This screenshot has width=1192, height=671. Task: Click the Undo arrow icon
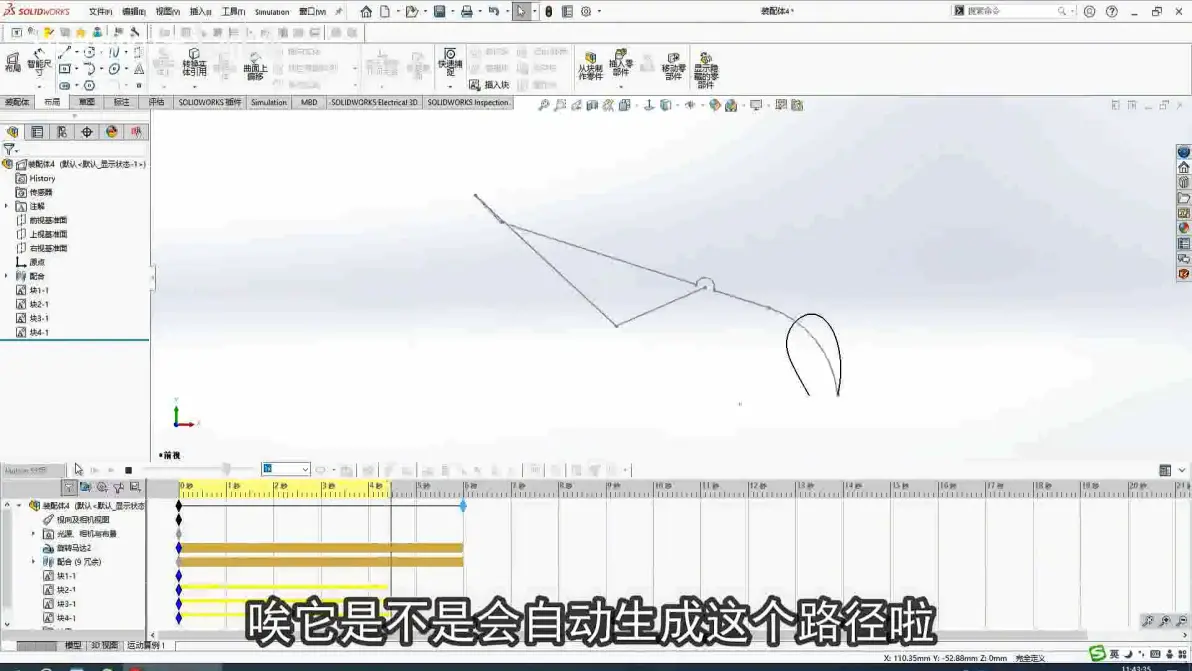tap(494, 11)
